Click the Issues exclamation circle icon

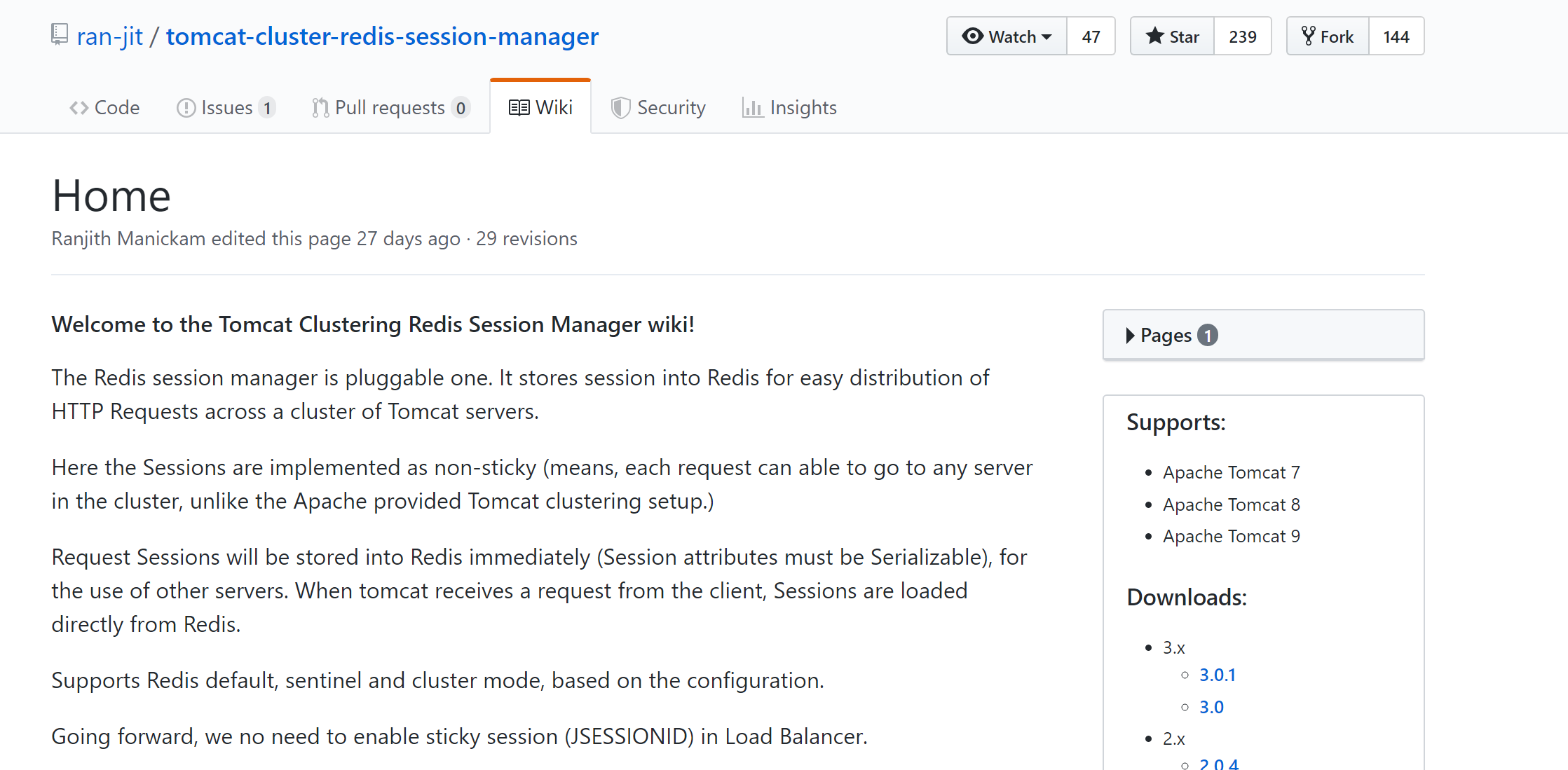click(x=186, y=108)
